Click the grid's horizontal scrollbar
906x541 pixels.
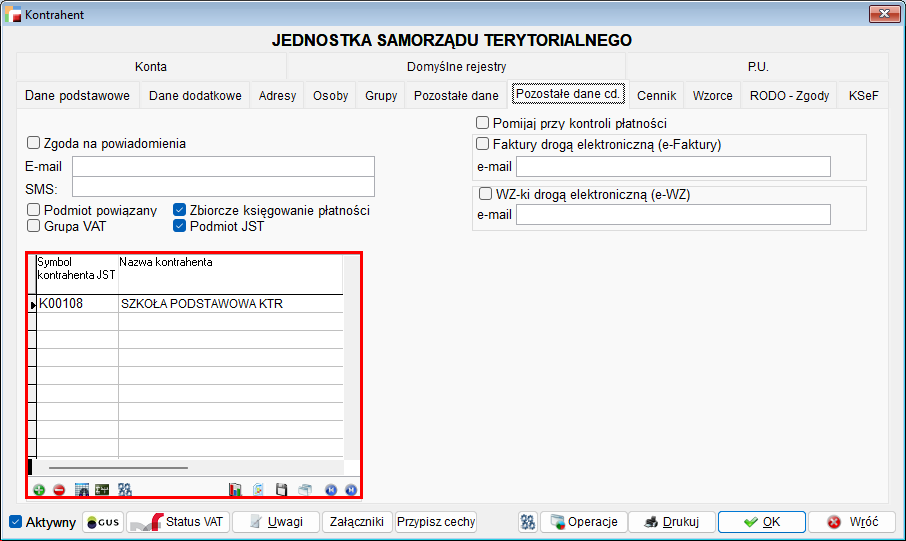tap(118, 467)
